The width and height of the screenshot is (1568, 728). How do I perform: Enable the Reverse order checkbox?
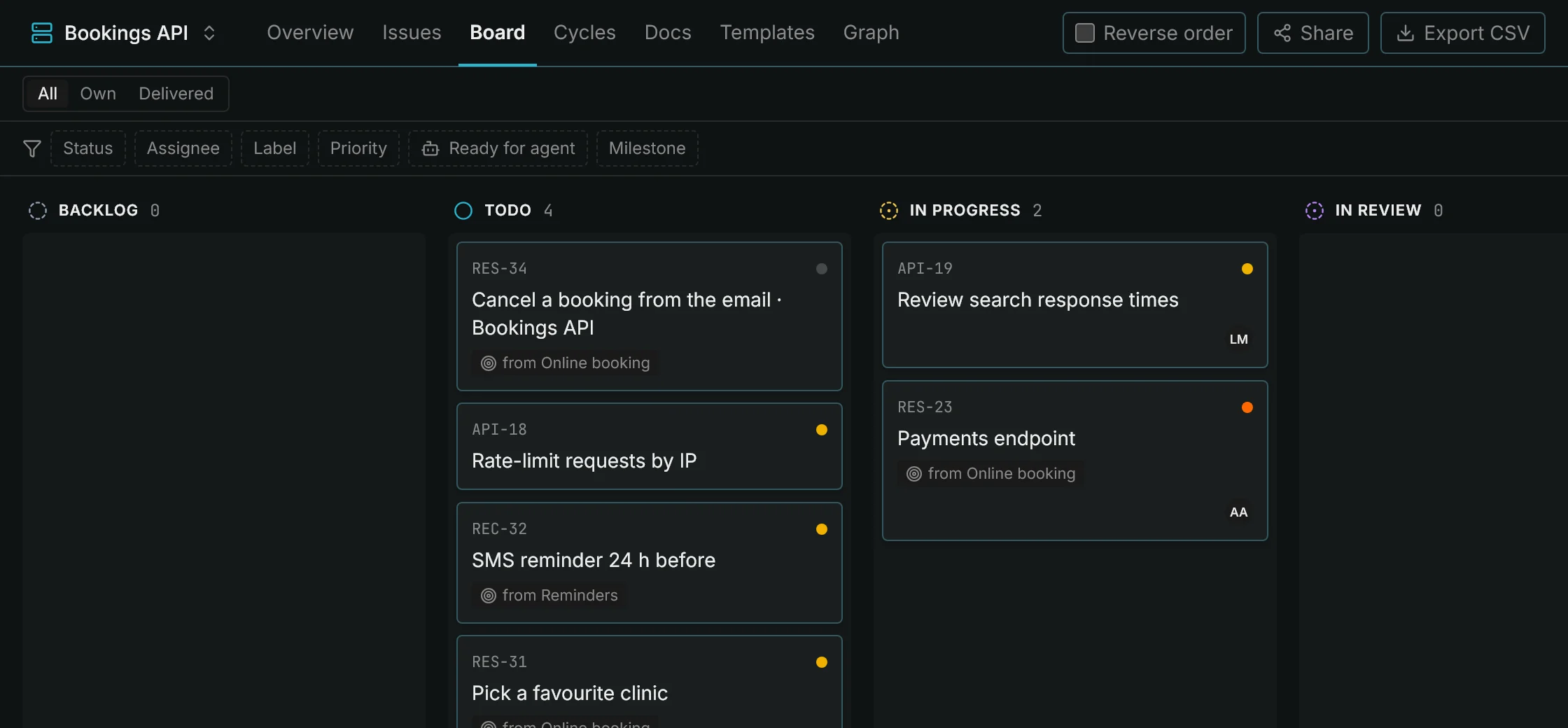click(x=1085, y=33)
